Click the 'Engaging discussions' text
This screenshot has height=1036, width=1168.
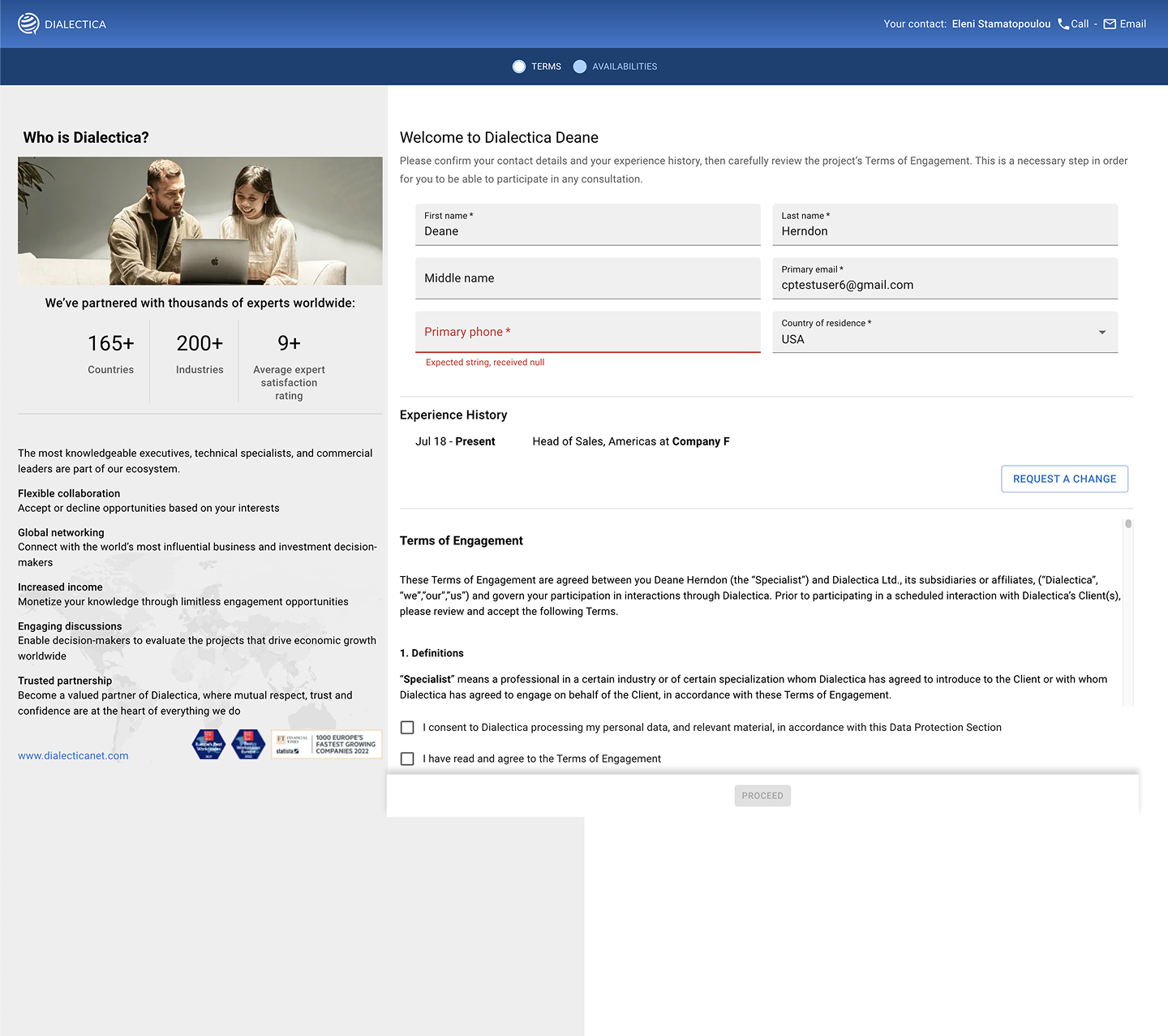[70, 625]
